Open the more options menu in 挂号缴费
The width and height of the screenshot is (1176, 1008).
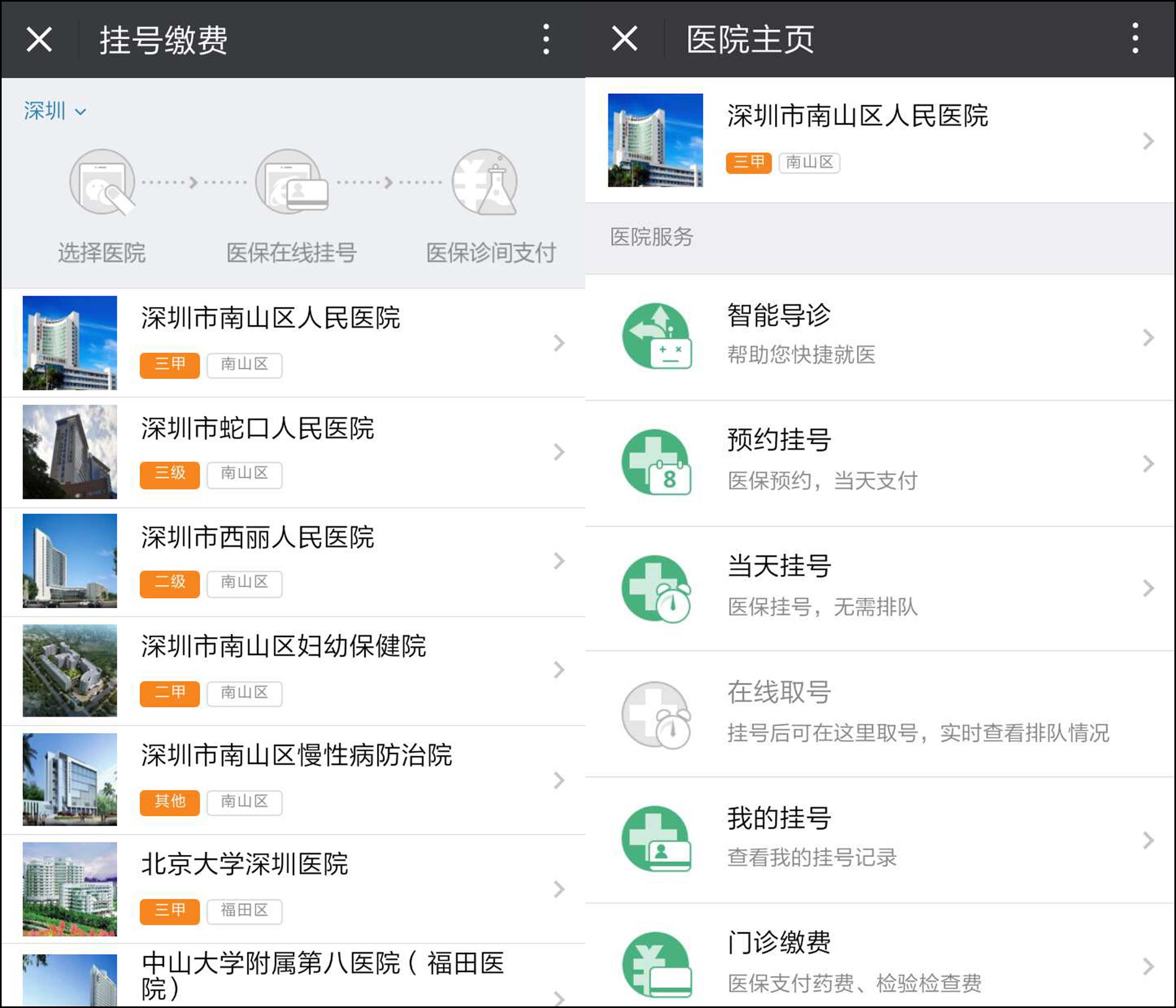546,39
